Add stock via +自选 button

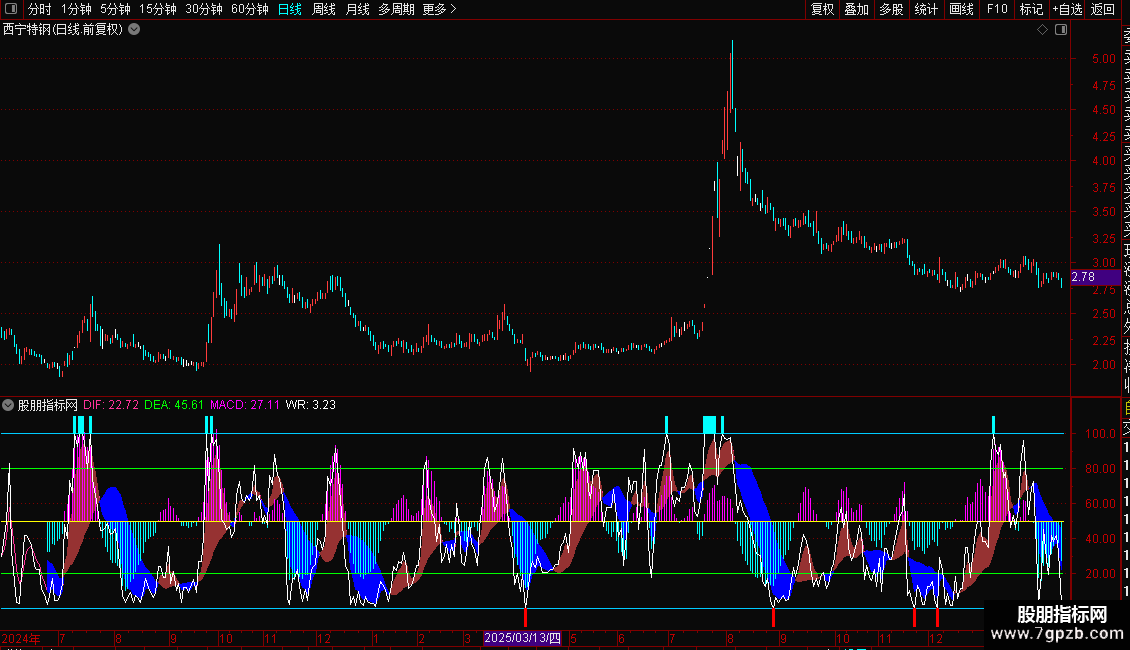(x=1067, y=9)
